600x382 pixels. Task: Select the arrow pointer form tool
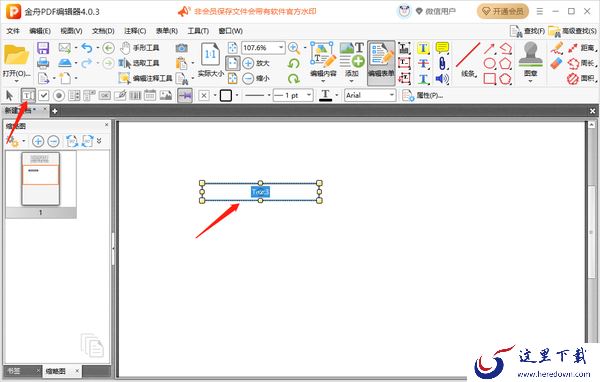[x=10, y=95]
